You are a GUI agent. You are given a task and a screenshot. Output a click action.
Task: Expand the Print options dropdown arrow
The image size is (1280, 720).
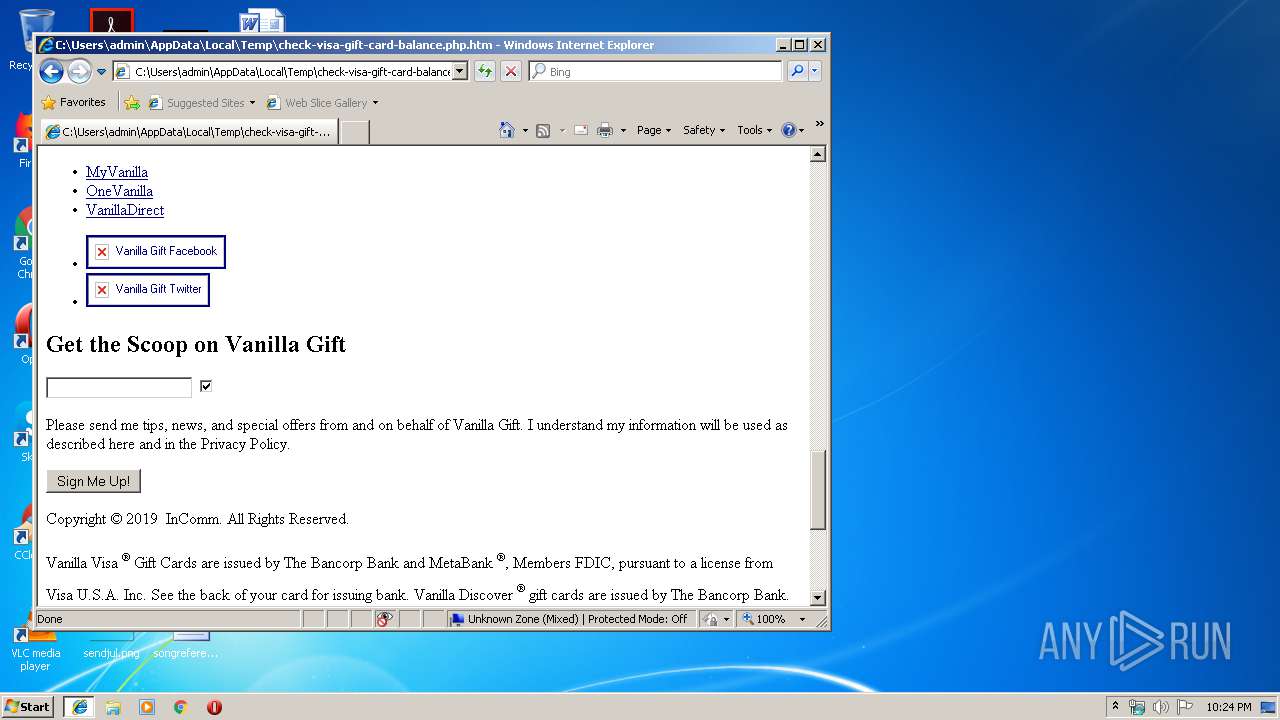point(623,131)
